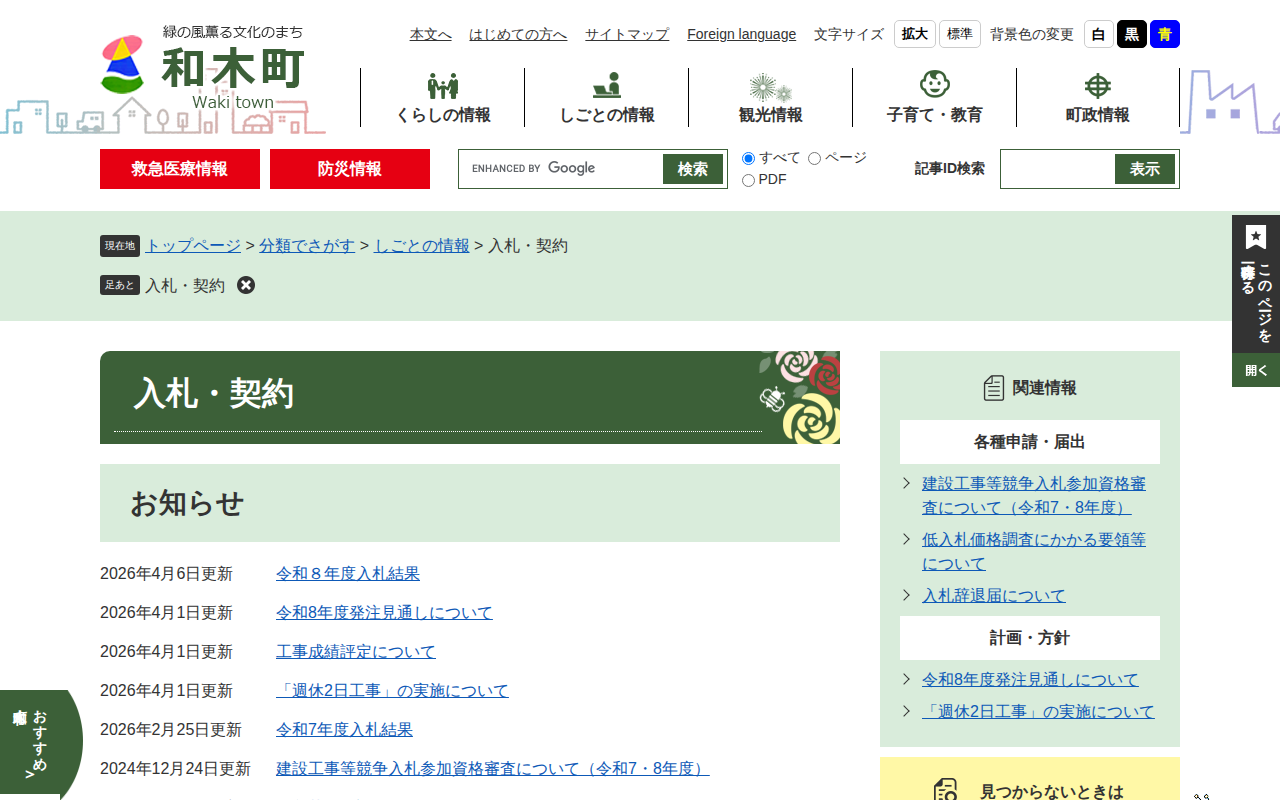1280x800 pixels.
Task: Clear the 足あと history with X icon
Action: (246, 285)
